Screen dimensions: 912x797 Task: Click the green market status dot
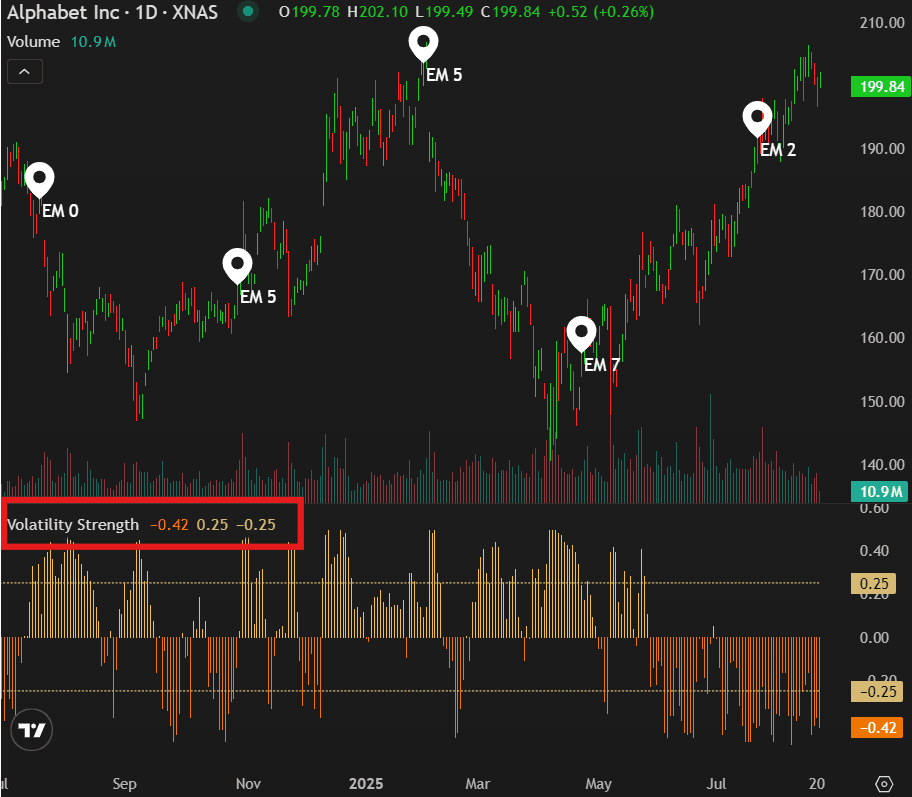click(248, 12)
